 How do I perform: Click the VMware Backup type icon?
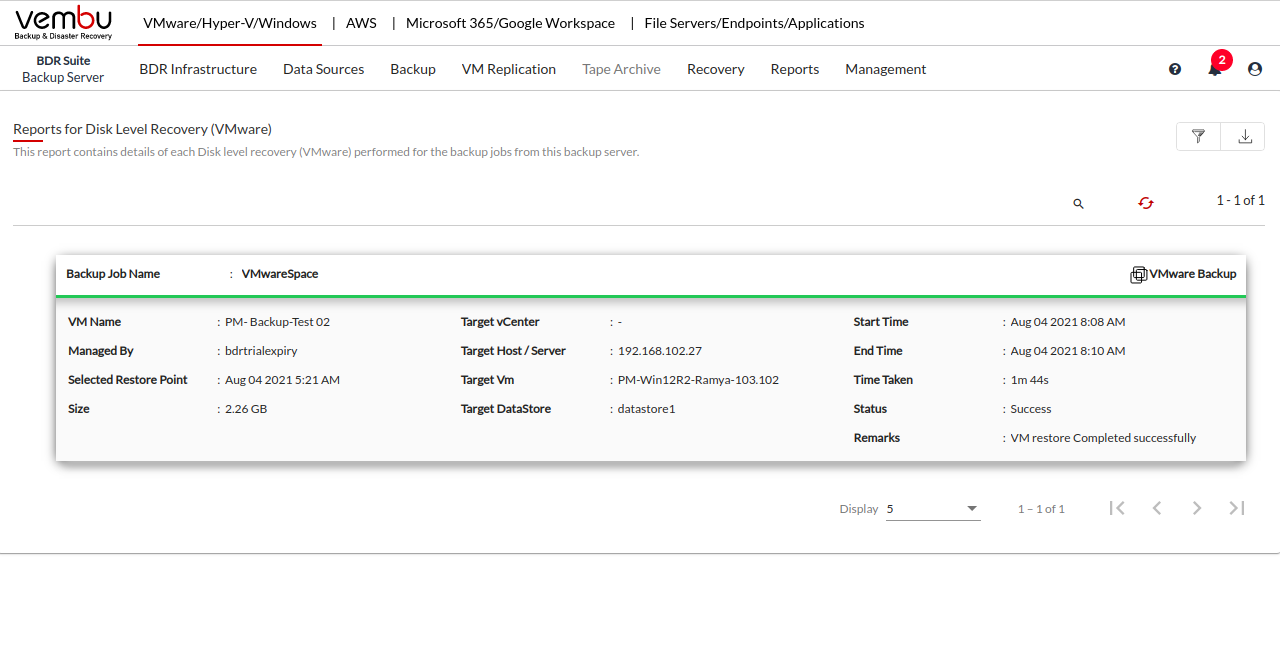[1138, 275]
